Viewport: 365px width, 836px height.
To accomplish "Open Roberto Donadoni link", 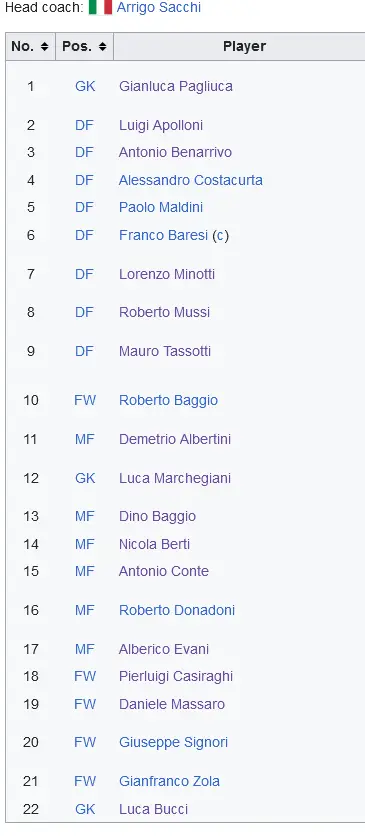I will click(x=177, y=610).
